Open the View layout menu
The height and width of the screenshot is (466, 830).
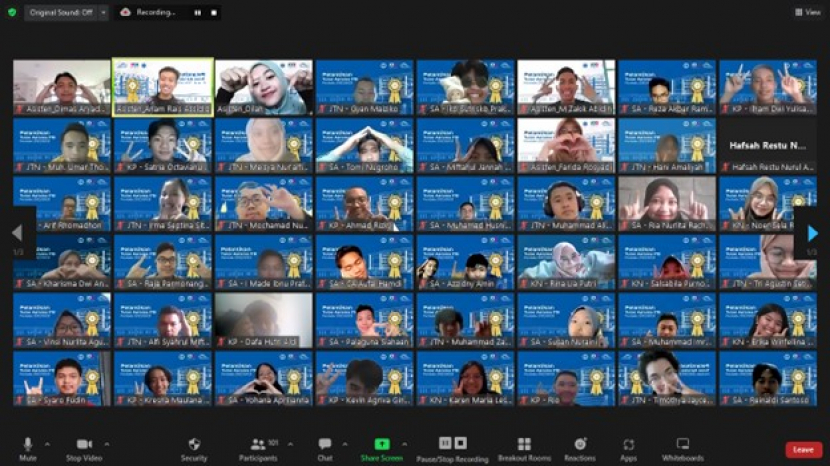click(x=808, y=12)
